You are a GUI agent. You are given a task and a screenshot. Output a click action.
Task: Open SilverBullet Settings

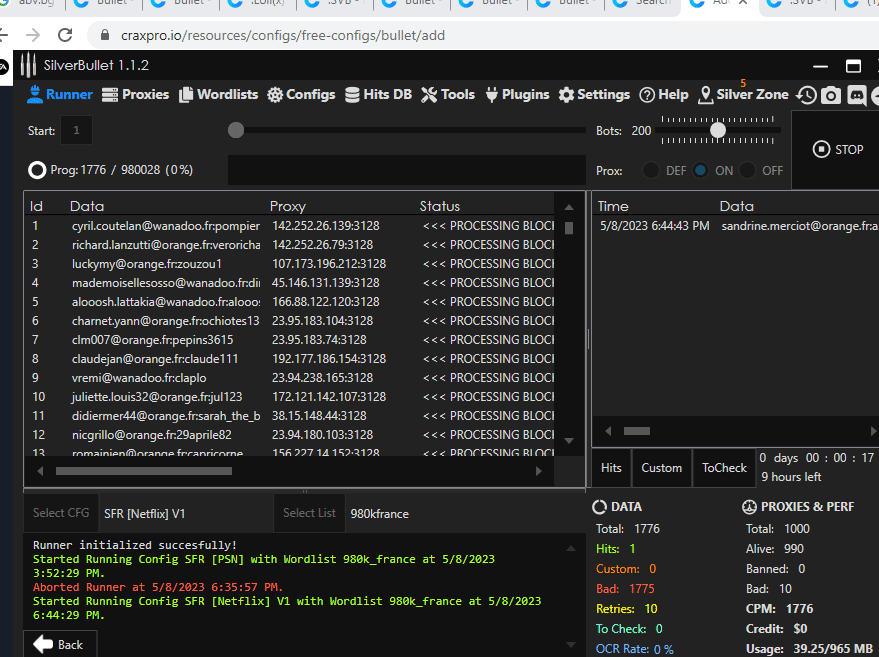(x=594, y=94)
